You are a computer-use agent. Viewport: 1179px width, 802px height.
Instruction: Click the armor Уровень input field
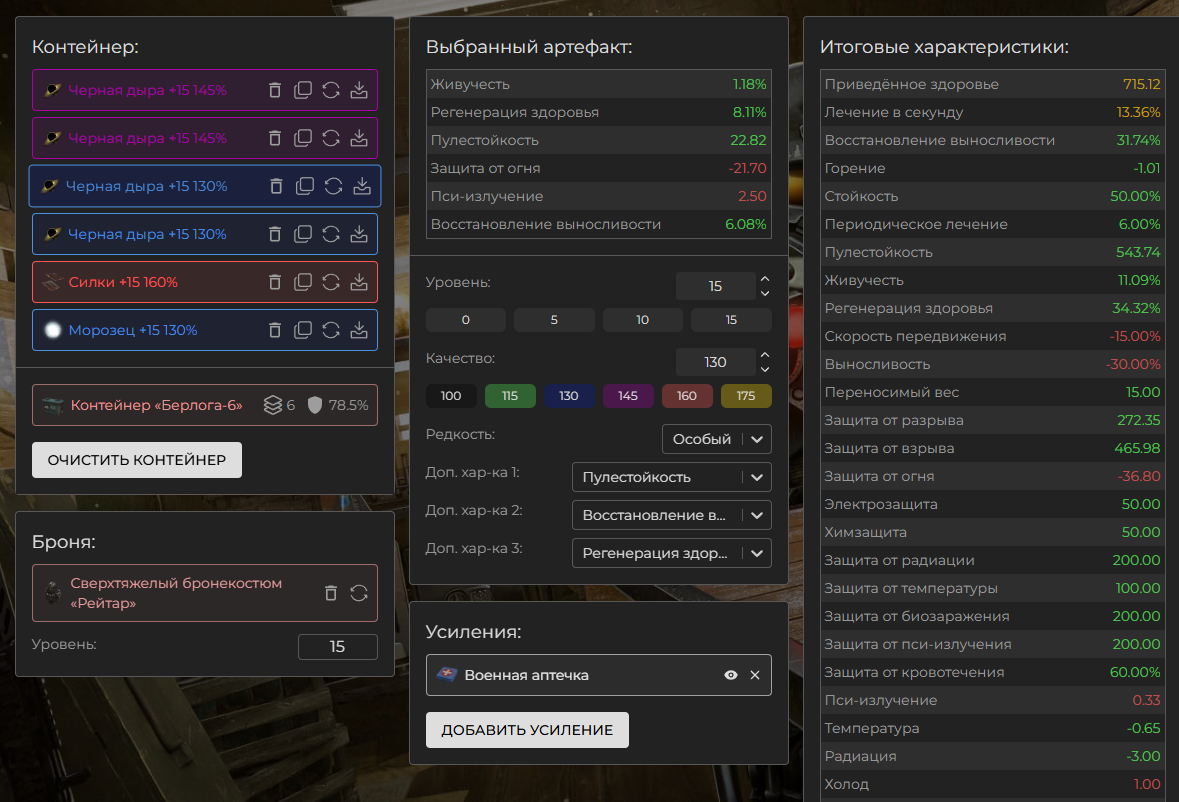(x=337, y=647)
